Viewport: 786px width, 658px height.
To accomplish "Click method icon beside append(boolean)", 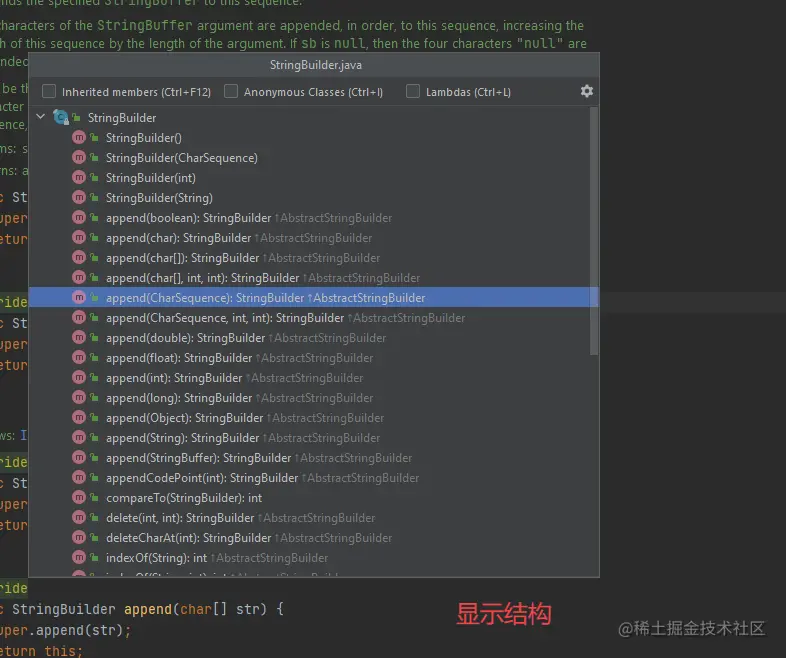I will 79,217.
